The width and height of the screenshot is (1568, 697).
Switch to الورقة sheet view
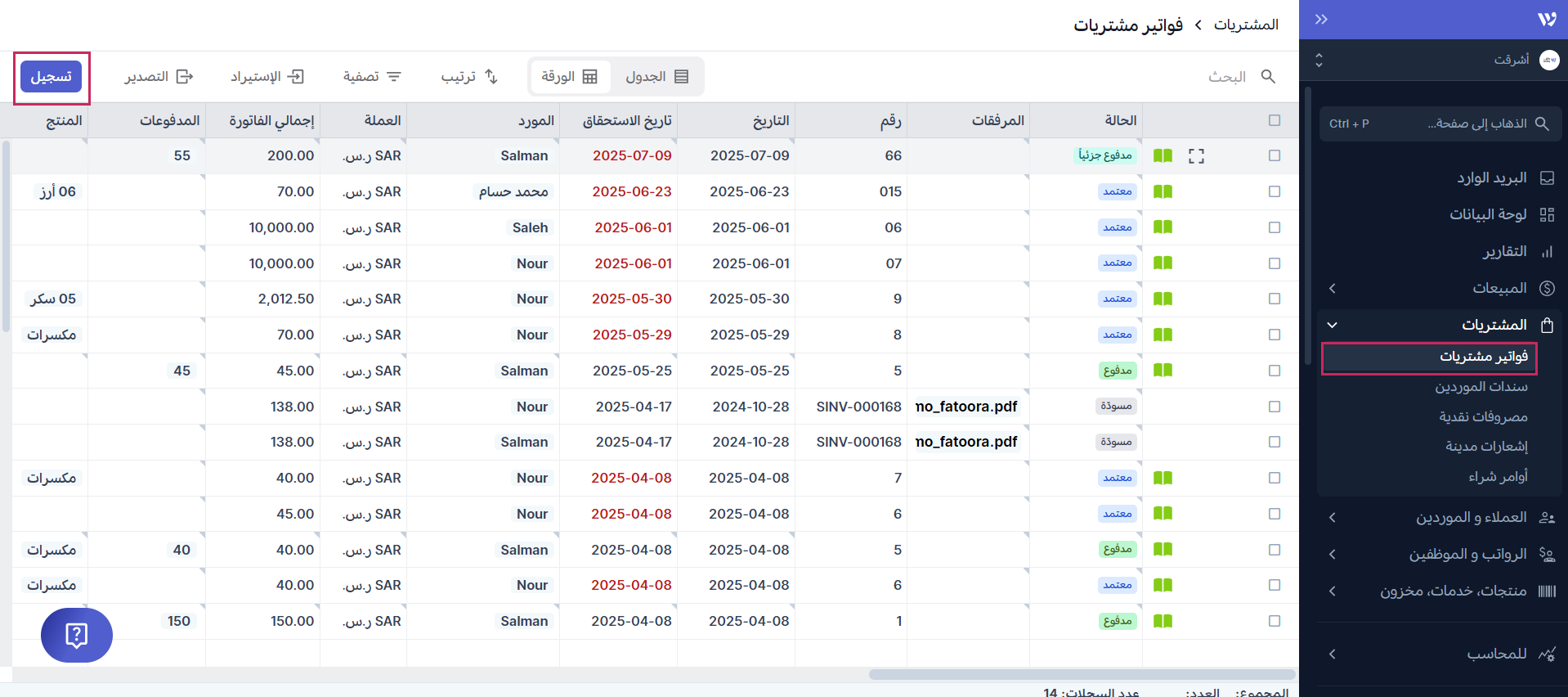(570, 77)
